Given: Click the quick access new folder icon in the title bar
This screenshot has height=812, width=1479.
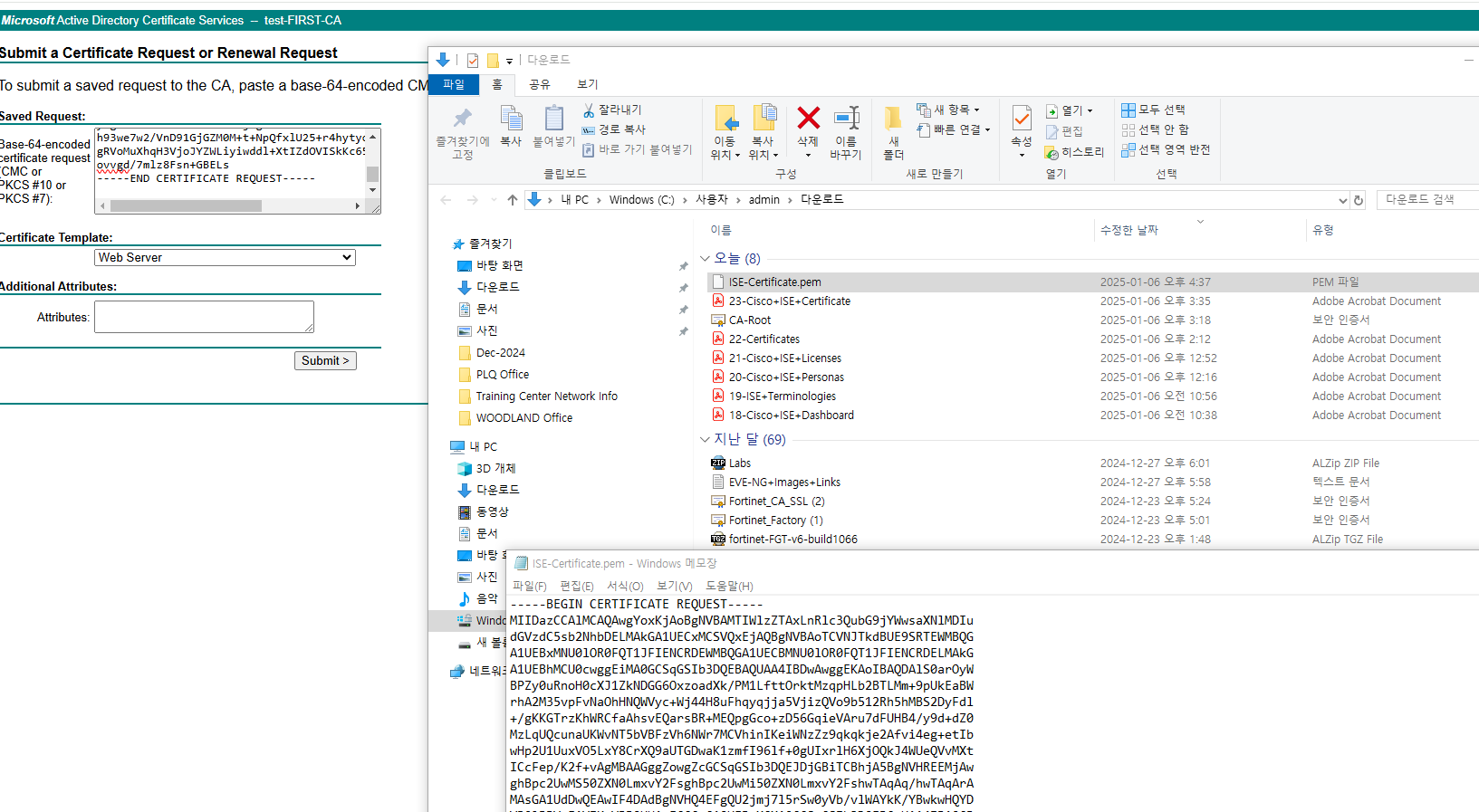Looking at the screenshot, I should pyautogui.click(x=494, y=61).
